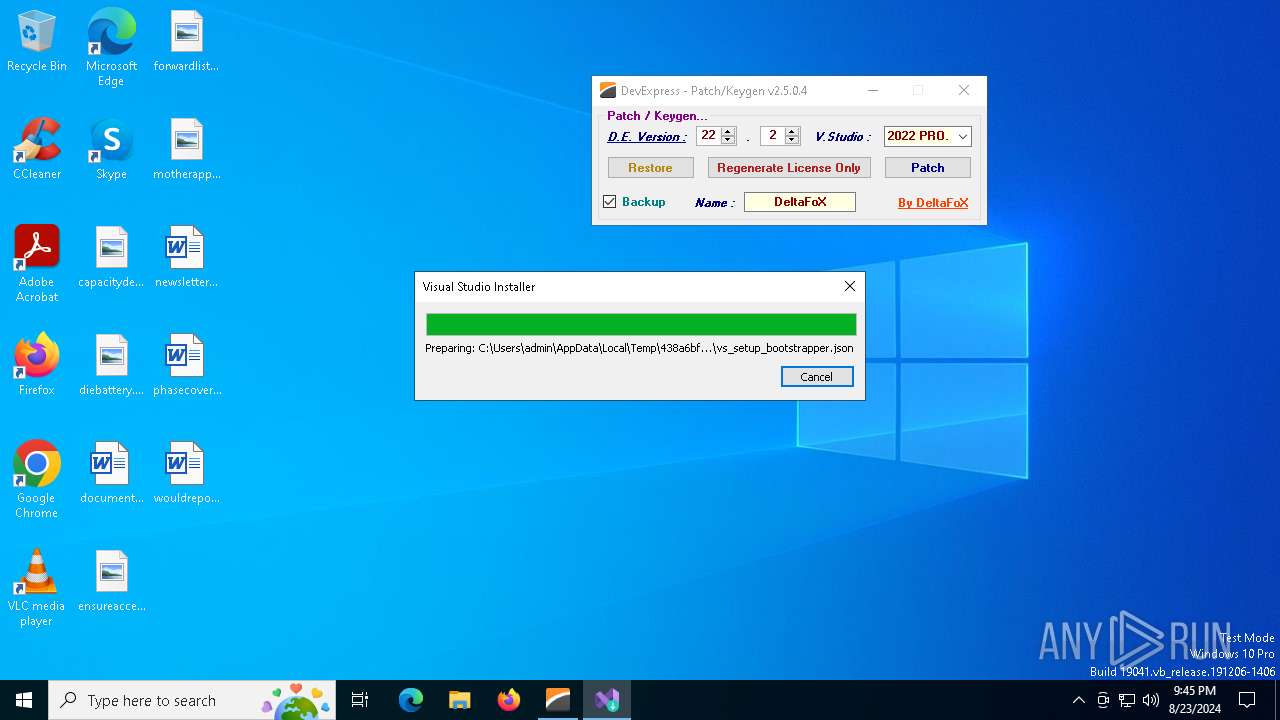Open Skype desktop shortcut
This screenshot has width=1280, height=720.
point(111,150)
